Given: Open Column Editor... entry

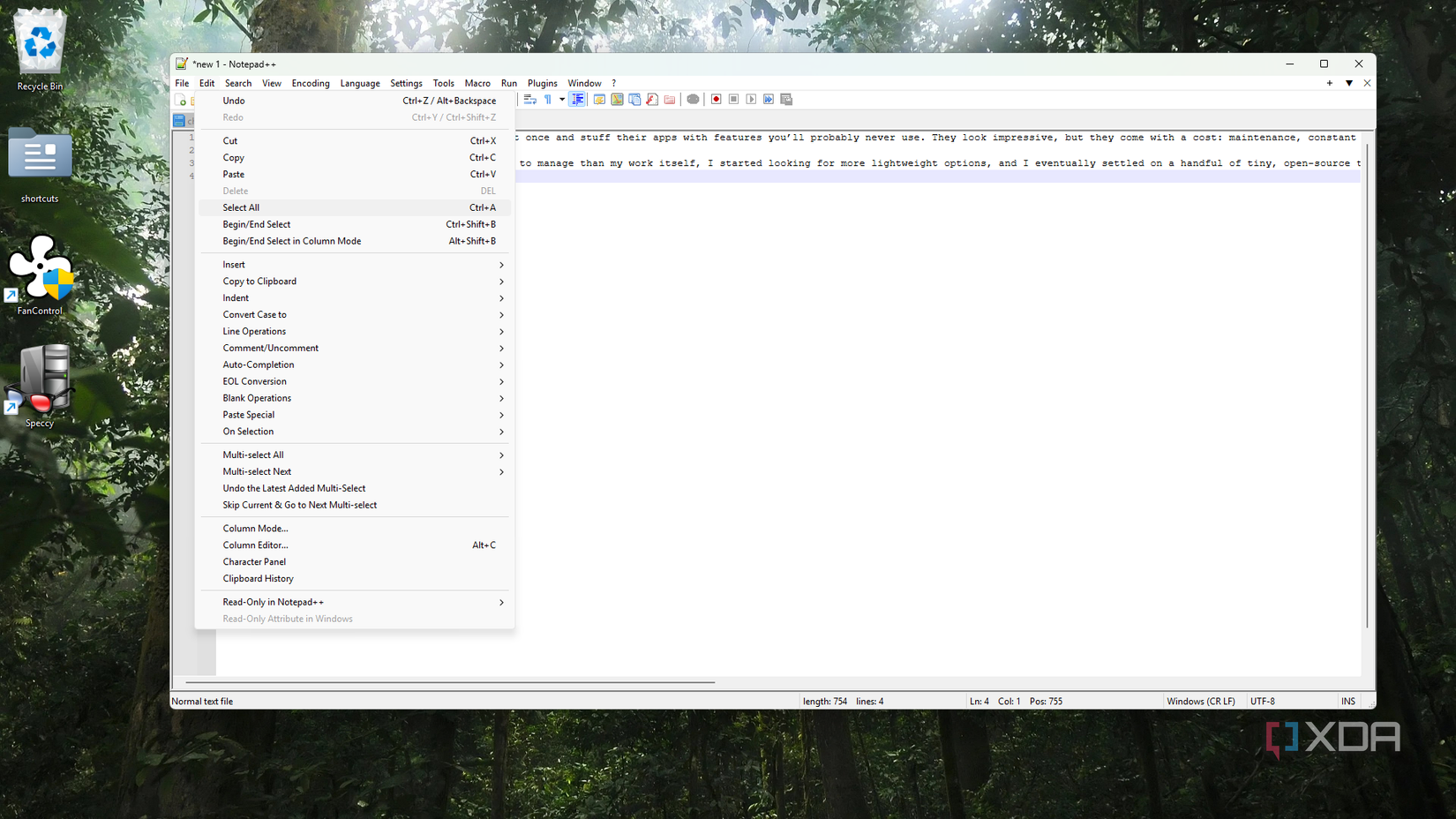Looking at the screenshot, I should pos(355,545).
